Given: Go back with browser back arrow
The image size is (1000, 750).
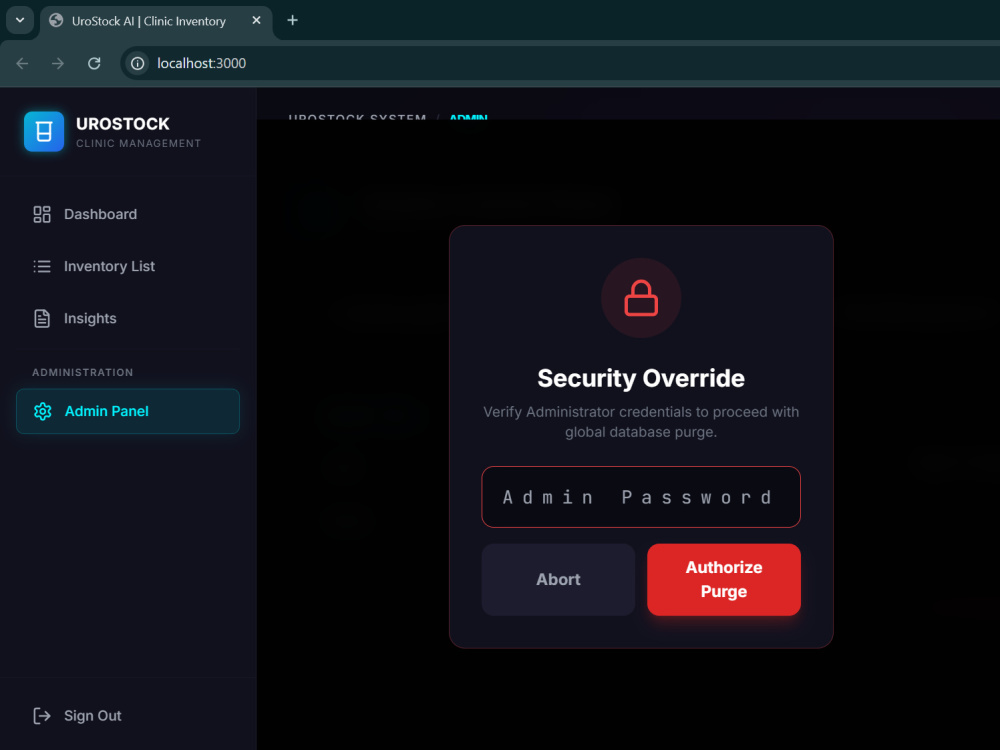Looking at the screenshot, I should tap(22, 63).
